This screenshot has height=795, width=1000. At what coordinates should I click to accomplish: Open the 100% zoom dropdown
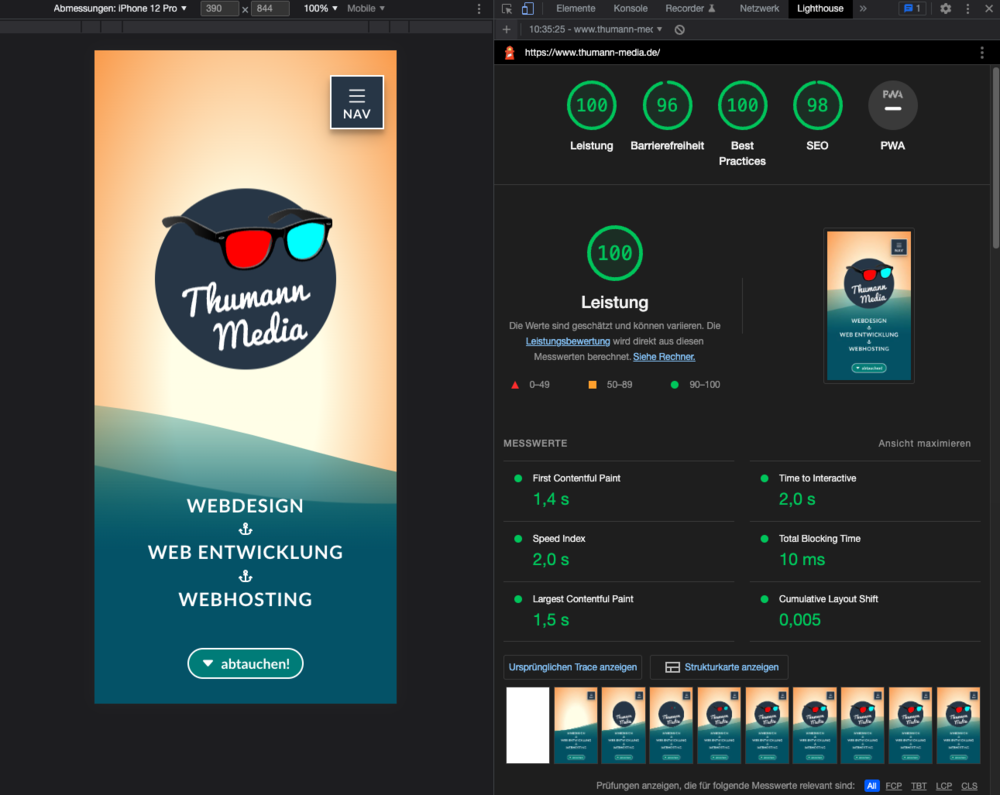click(x=320, y=9)
